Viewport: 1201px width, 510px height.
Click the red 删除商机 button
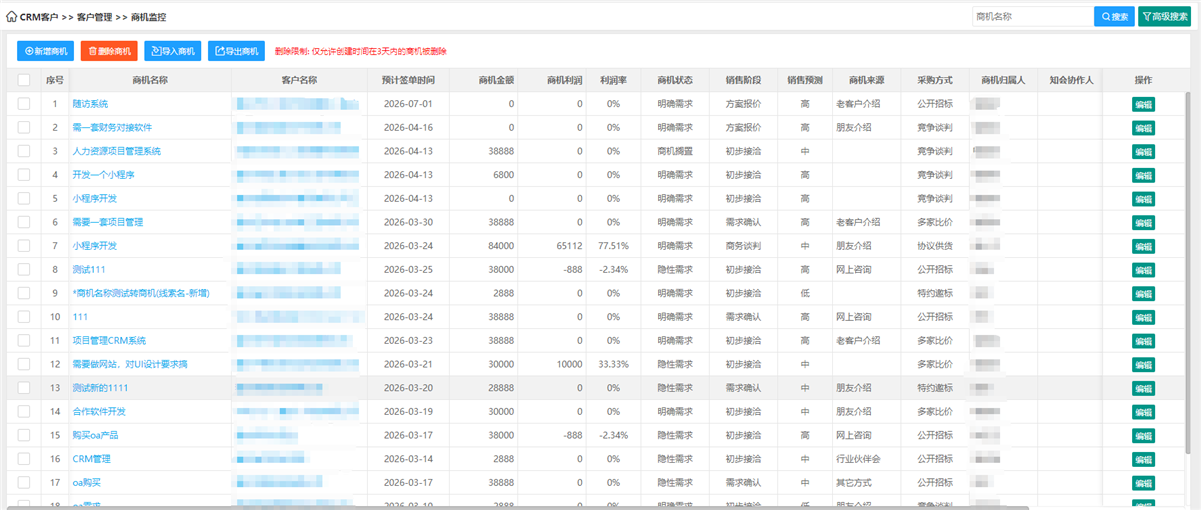coord(109,51)
